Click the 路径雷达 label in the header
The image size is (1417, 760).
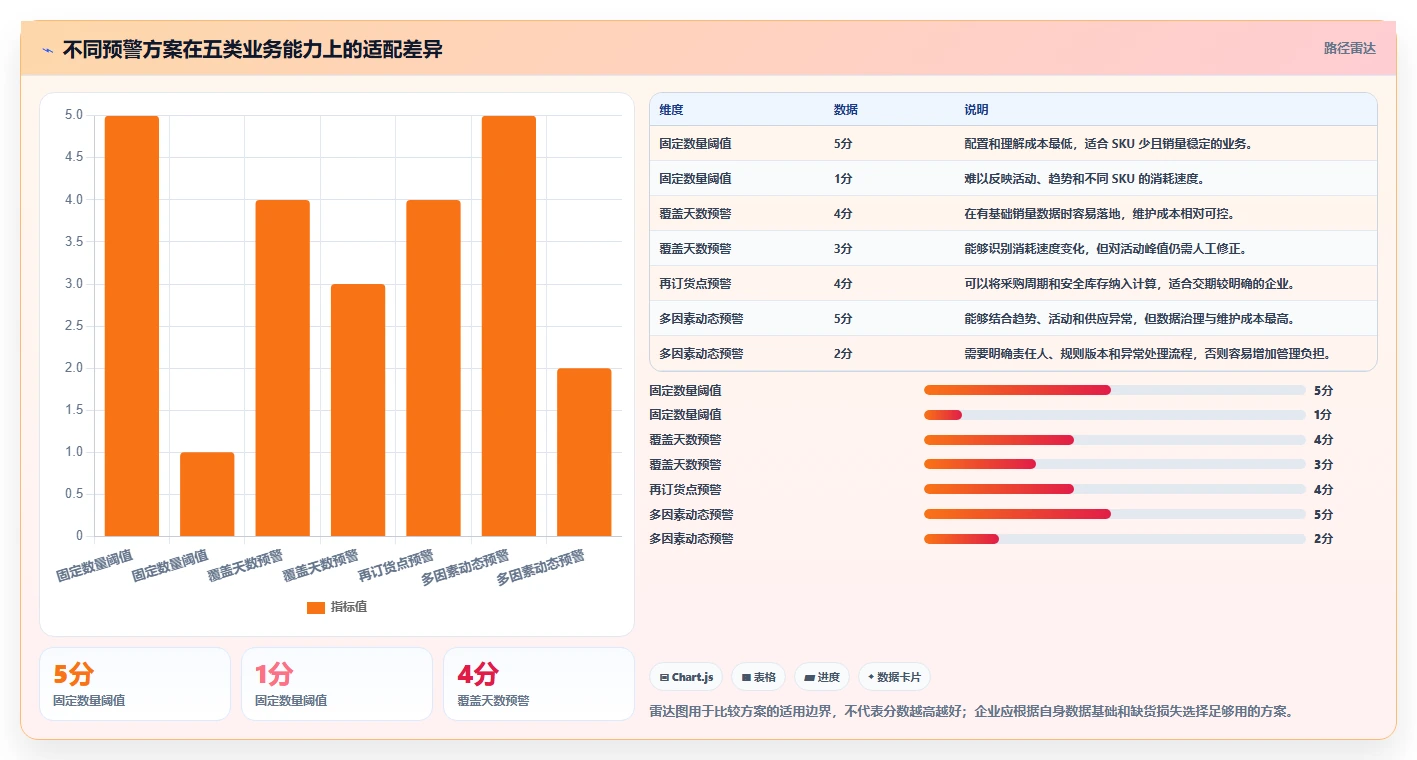tap(1349, 48)
